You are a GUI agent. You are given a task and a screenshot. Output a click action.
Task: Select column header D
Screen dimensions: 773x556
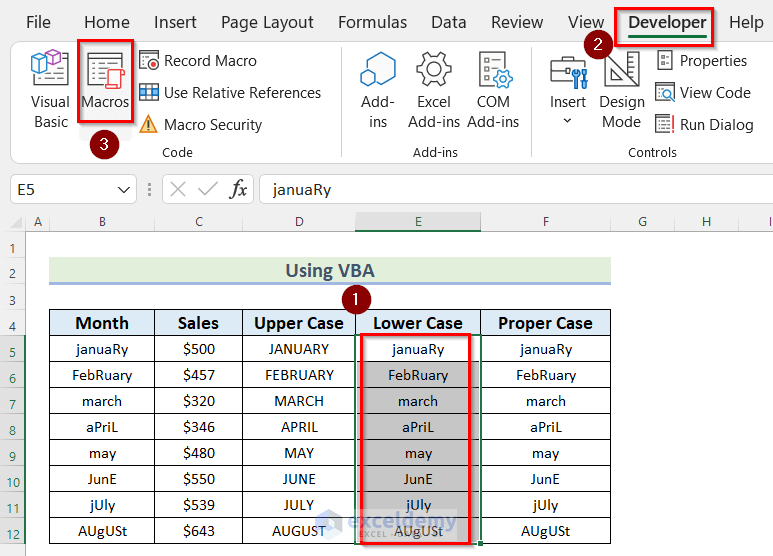(299, 222)
